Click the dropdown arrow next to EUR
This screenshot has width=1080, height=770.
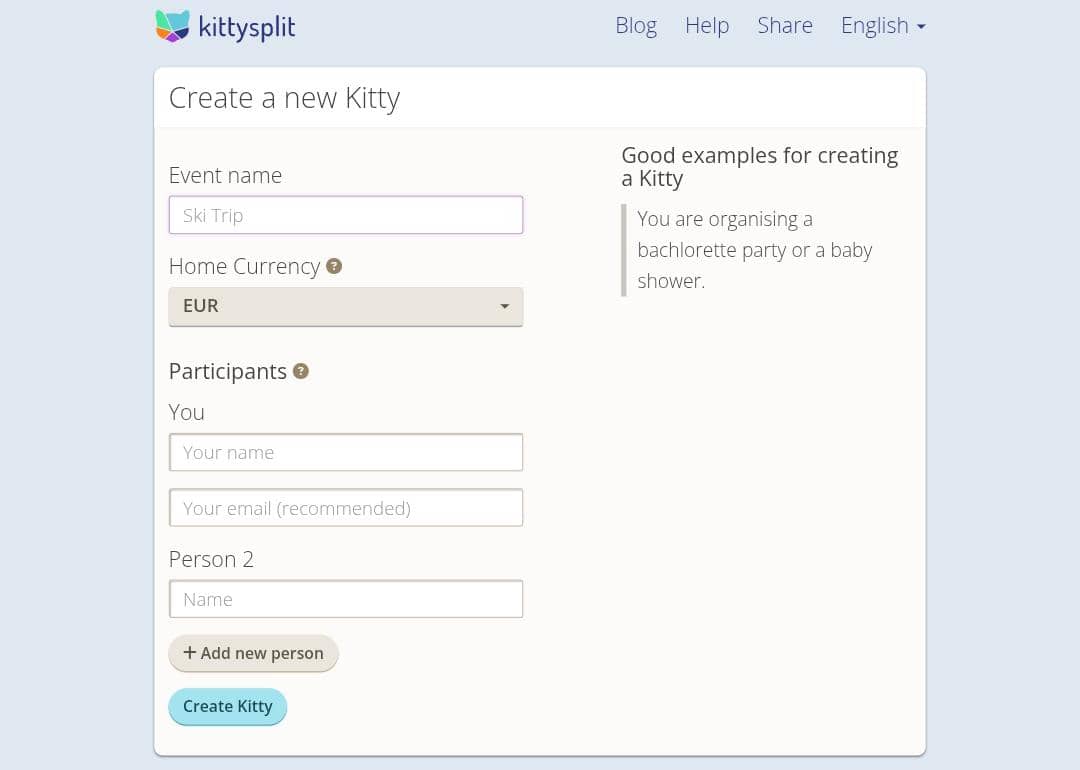[505, 306]
